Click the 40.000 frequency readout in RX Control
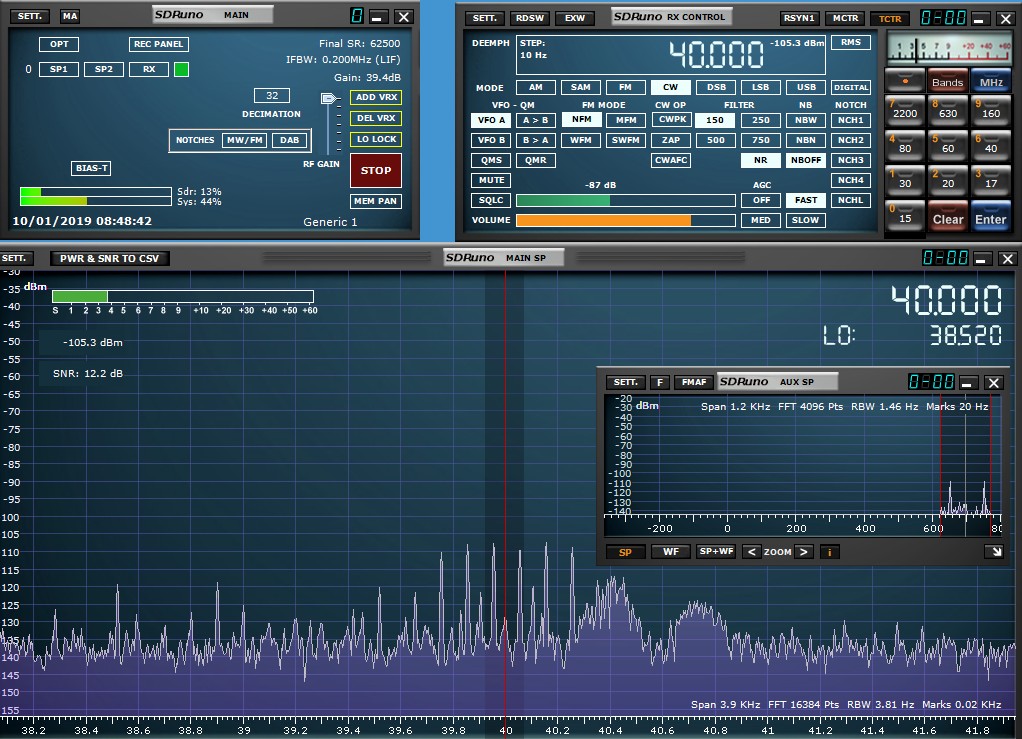Image resolution: width=1022 pixels, height=739 pixels. point(716,54)
